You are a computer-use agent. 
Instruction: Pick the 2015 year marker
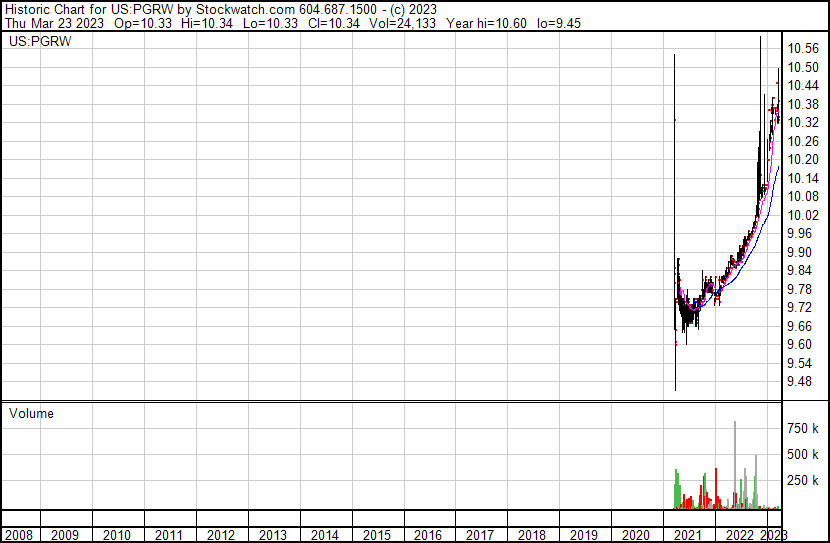[376, 534]
